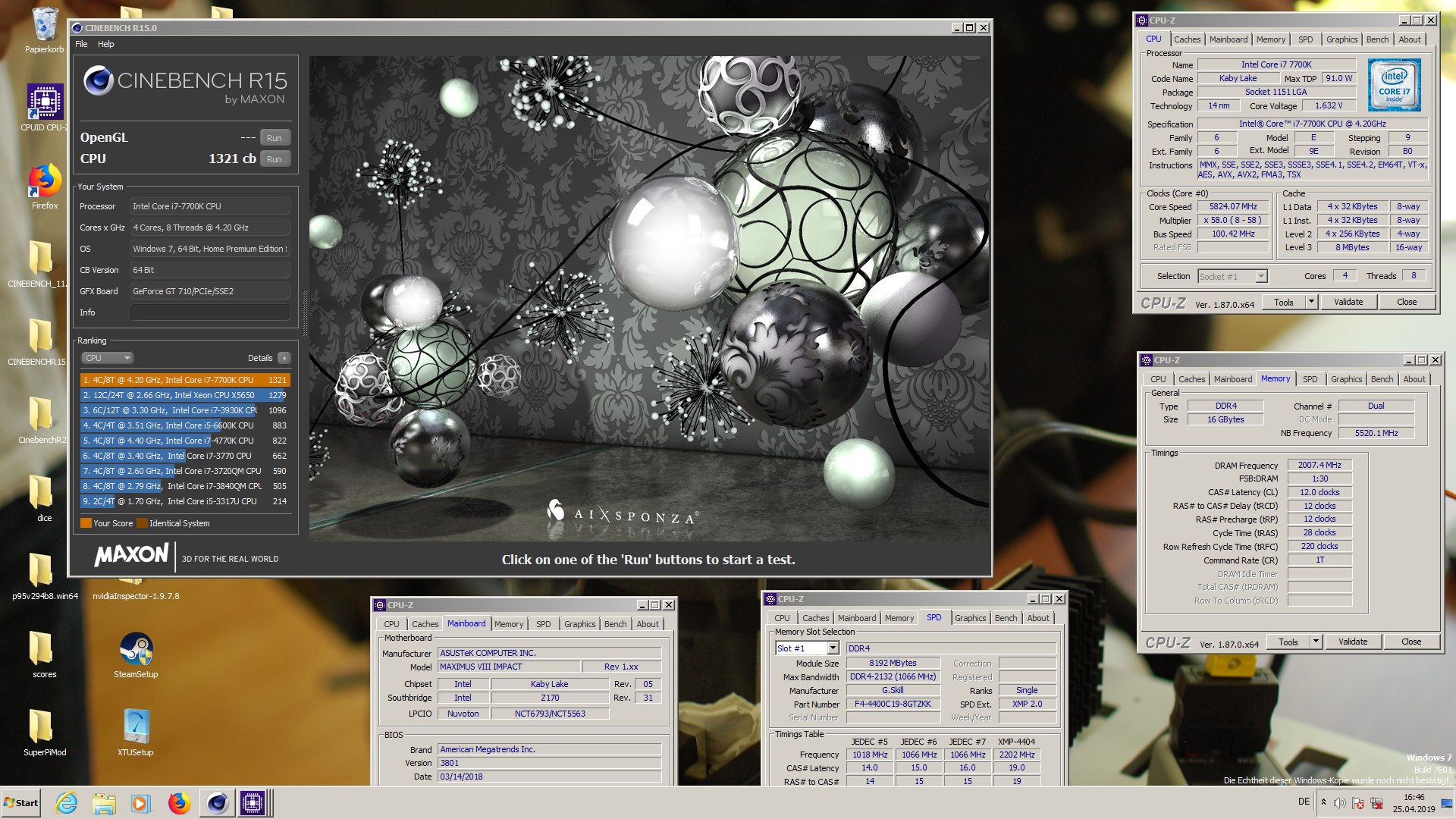Open the nvidiaInspector-1.9.7.8 desktop item

click(136, 591)
